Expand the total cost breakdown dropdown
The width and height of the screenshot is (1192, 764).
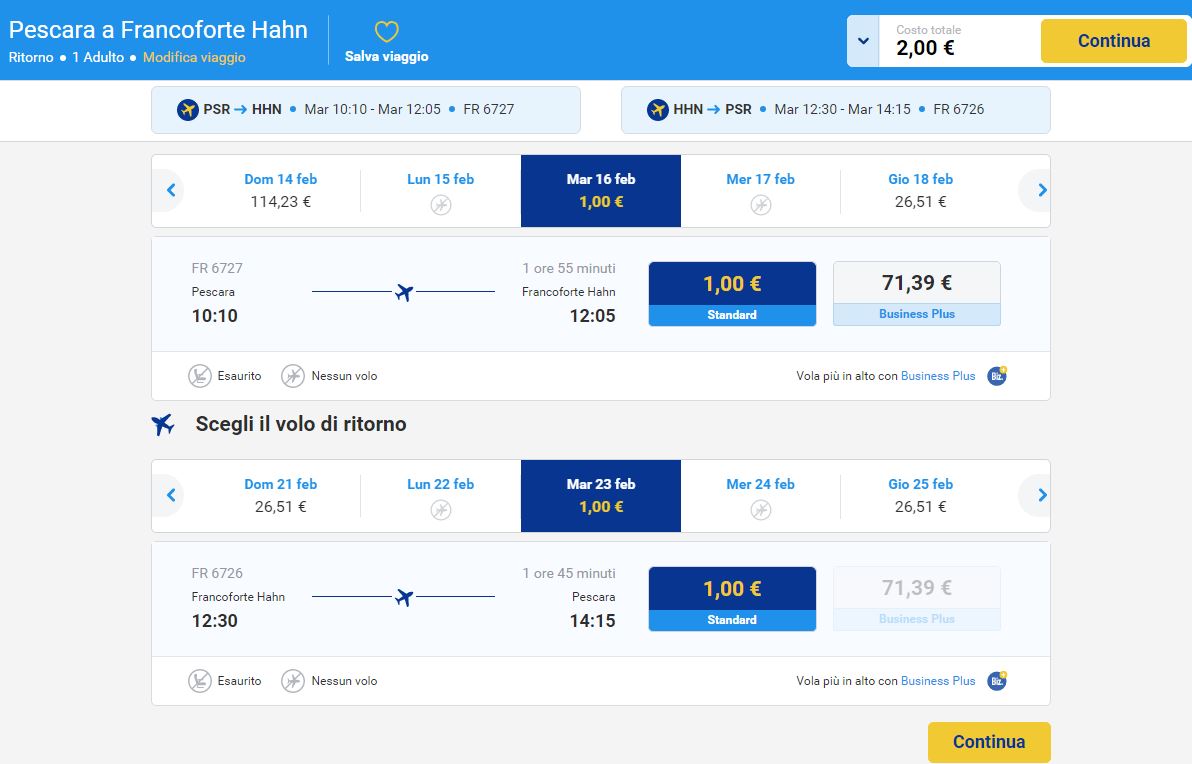(863, 42)
